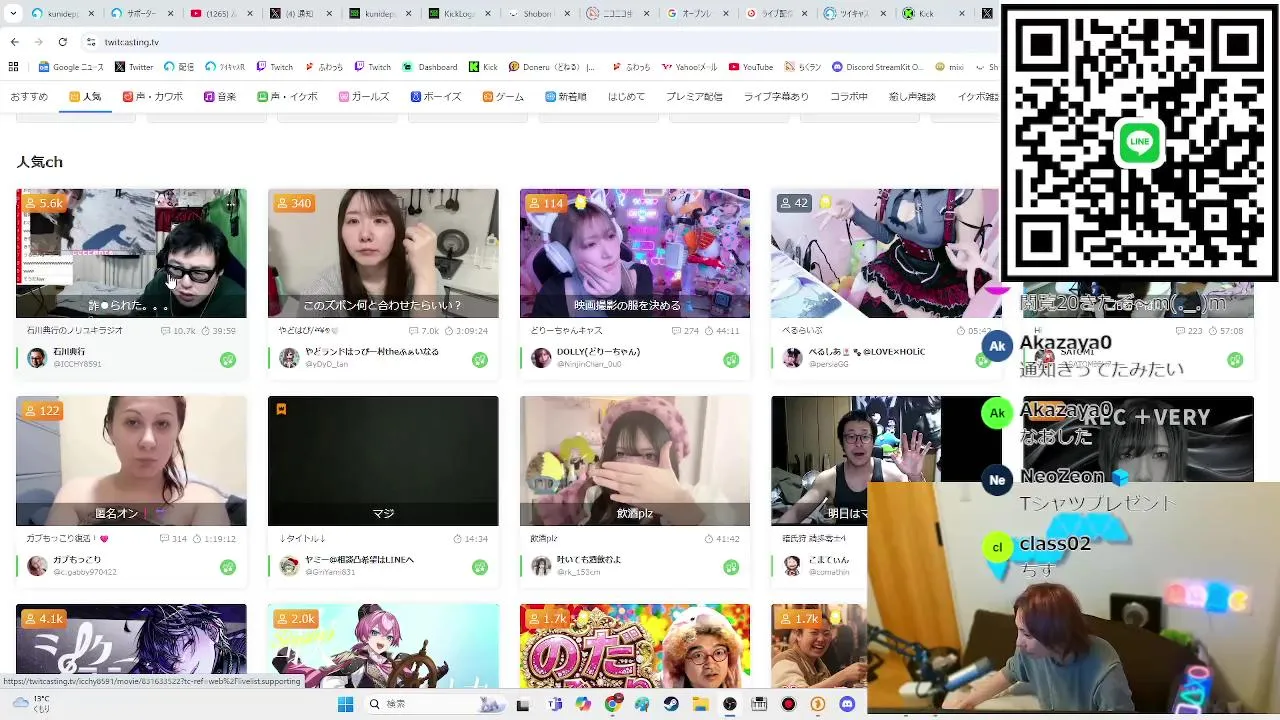
Task: Switch to the (1265) YouTube browser tab
Action: coord(220,14)
